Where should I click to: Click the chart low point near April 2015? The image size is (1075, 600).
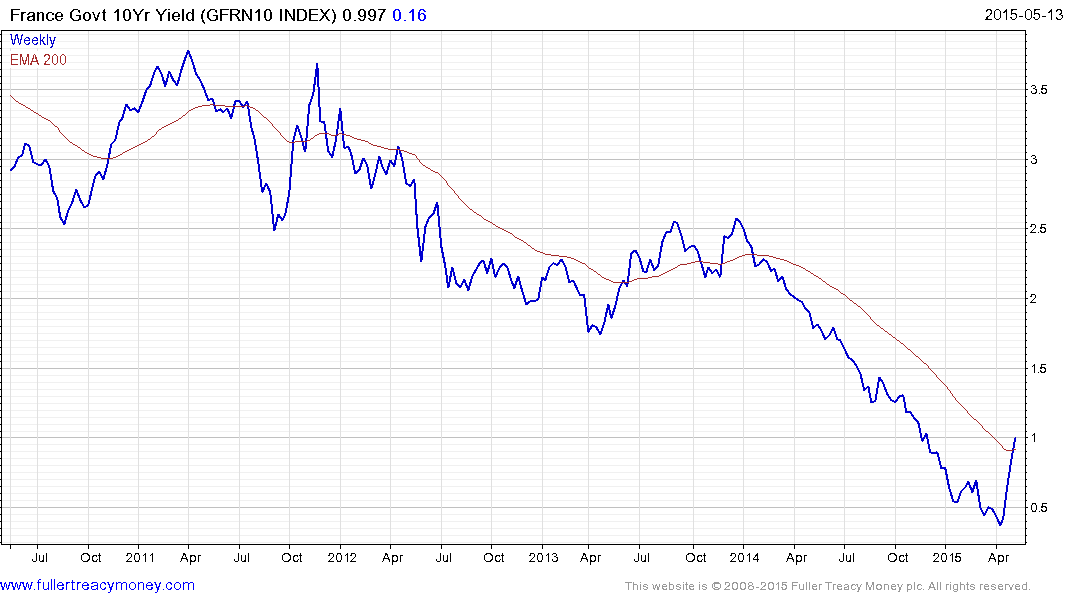pyautogui.click(x=1000, y=525)
